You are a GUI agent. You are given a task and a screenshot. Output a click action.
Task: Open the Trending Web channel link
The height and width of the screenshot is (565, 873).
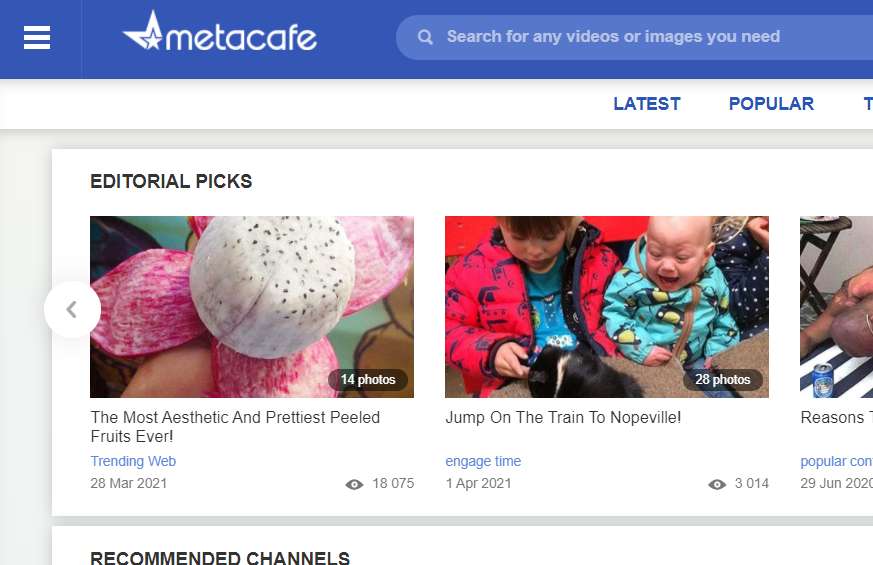pos(133,461)
